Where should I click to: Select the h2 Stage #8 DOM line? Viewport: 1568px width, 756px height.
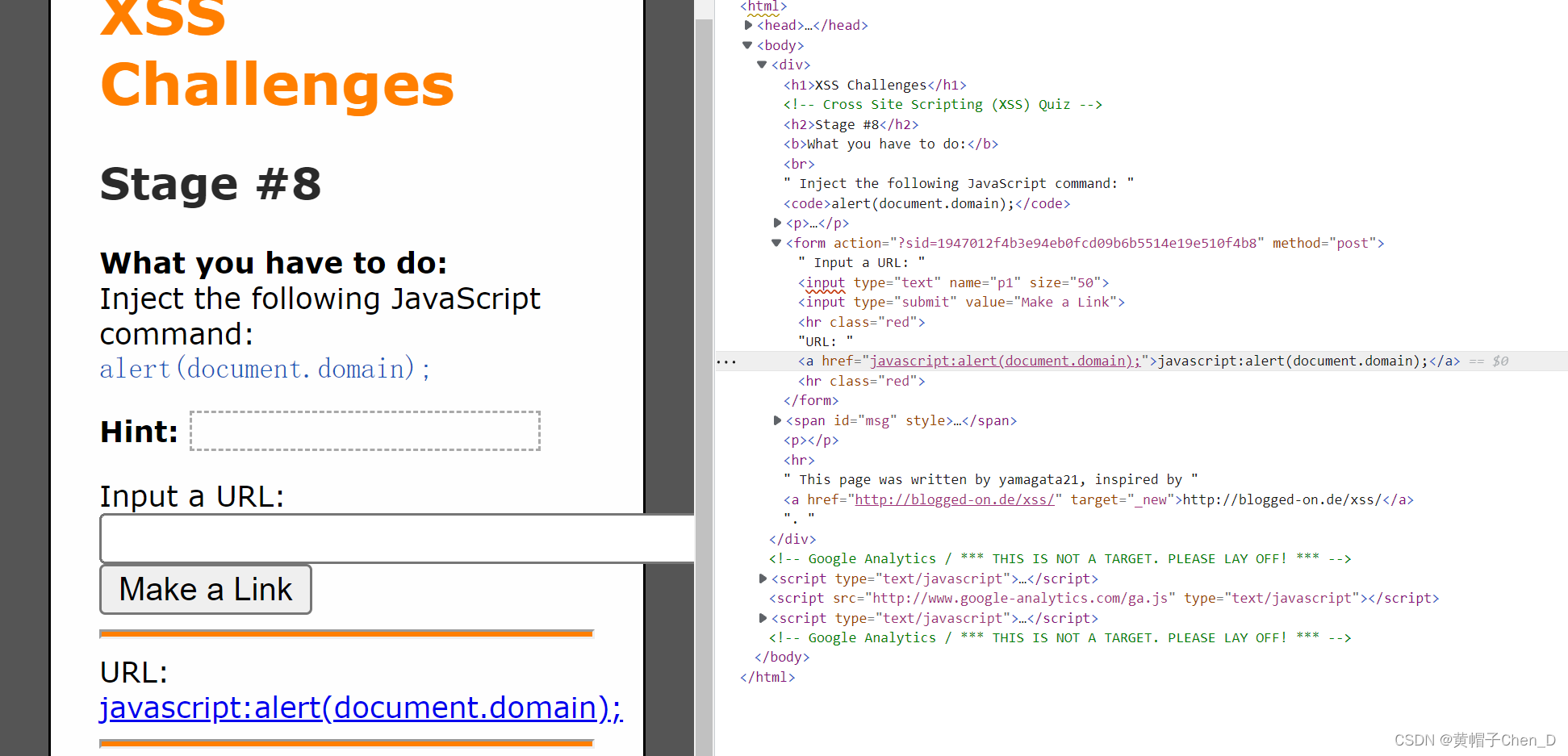[851, 124]
